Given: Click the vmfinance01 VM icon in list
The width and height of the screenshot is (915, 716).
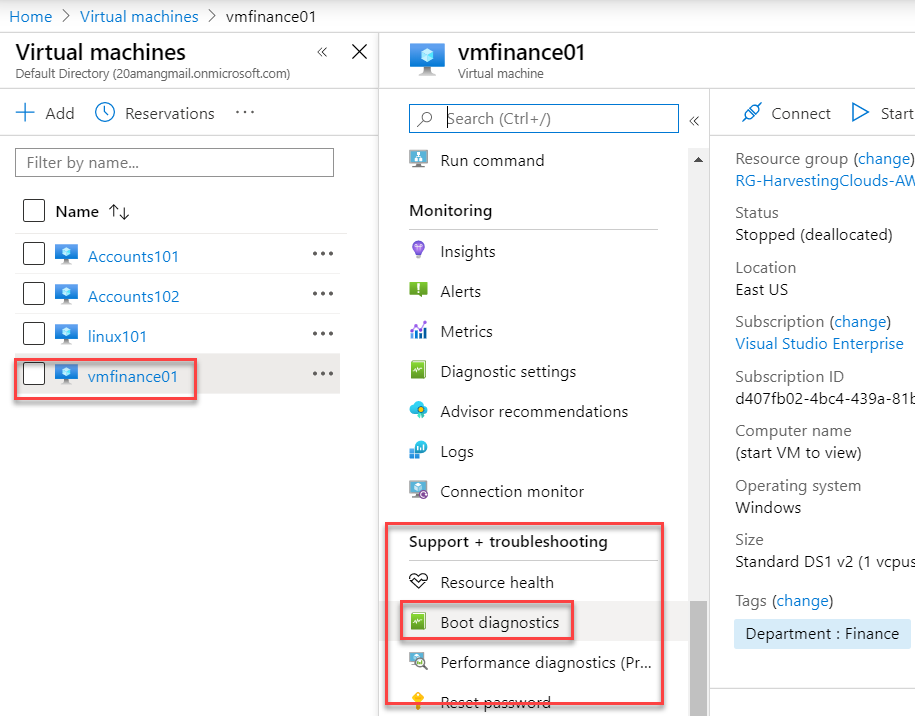Looking at the screenshot, I should 67,375.
